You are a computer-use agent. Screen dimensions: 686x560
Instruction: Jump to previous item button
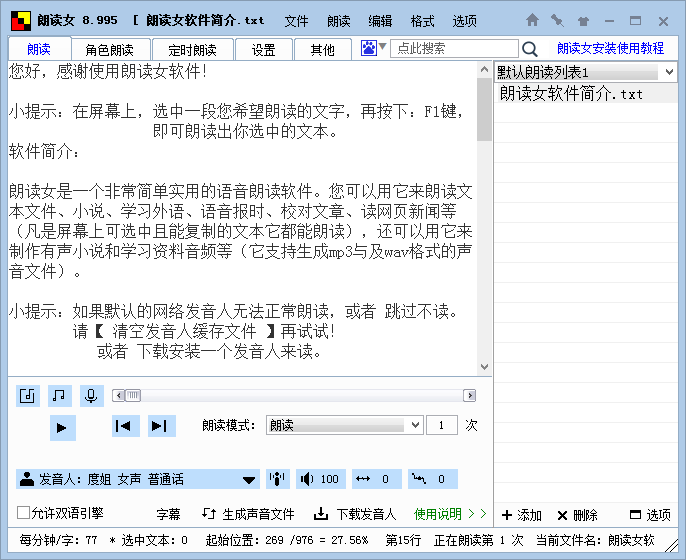tap(126, 426)
